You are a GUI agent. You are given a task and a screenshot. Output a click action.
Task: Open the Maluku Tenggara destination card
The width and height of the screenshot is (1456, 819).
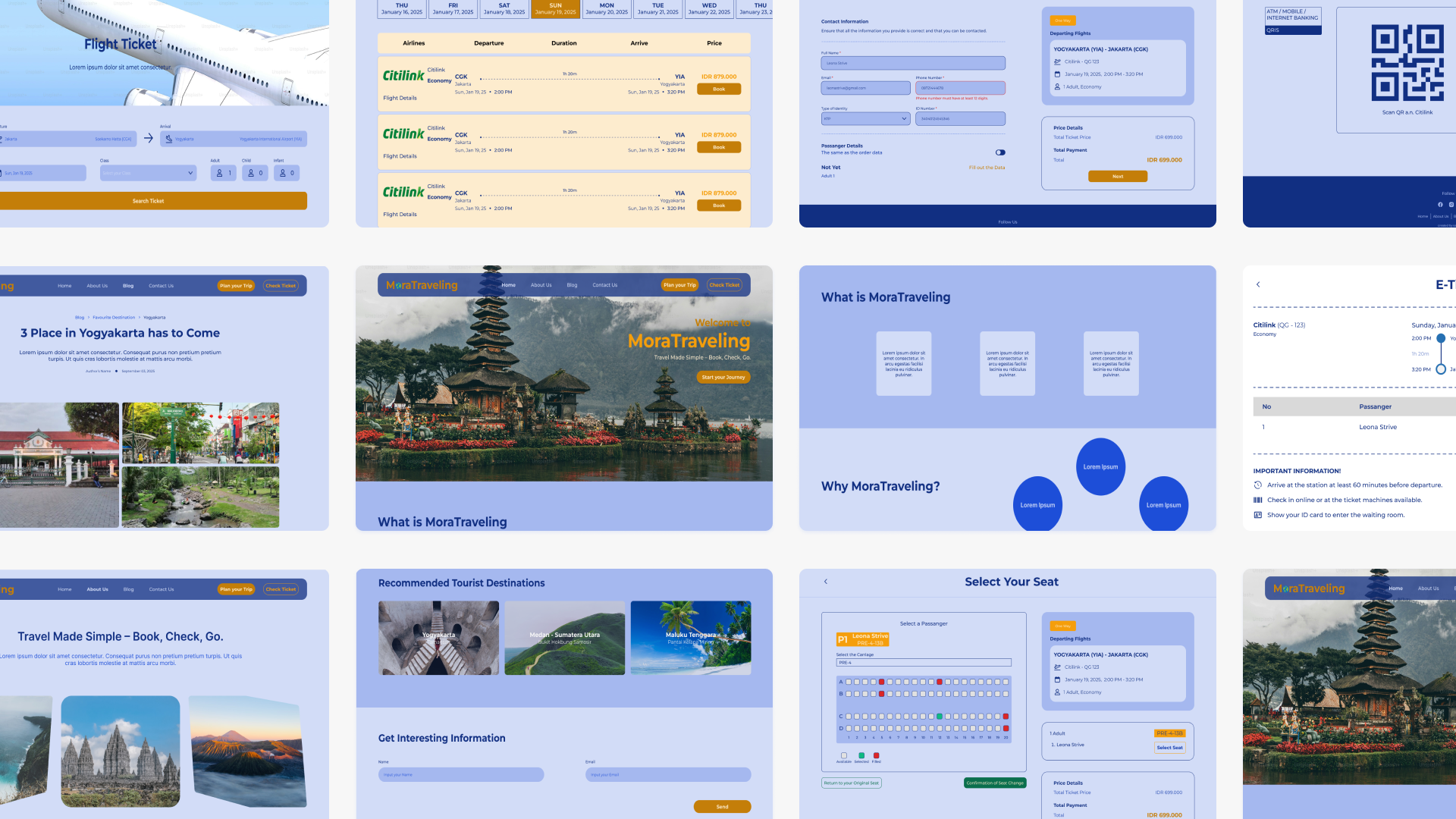point(691,638)
